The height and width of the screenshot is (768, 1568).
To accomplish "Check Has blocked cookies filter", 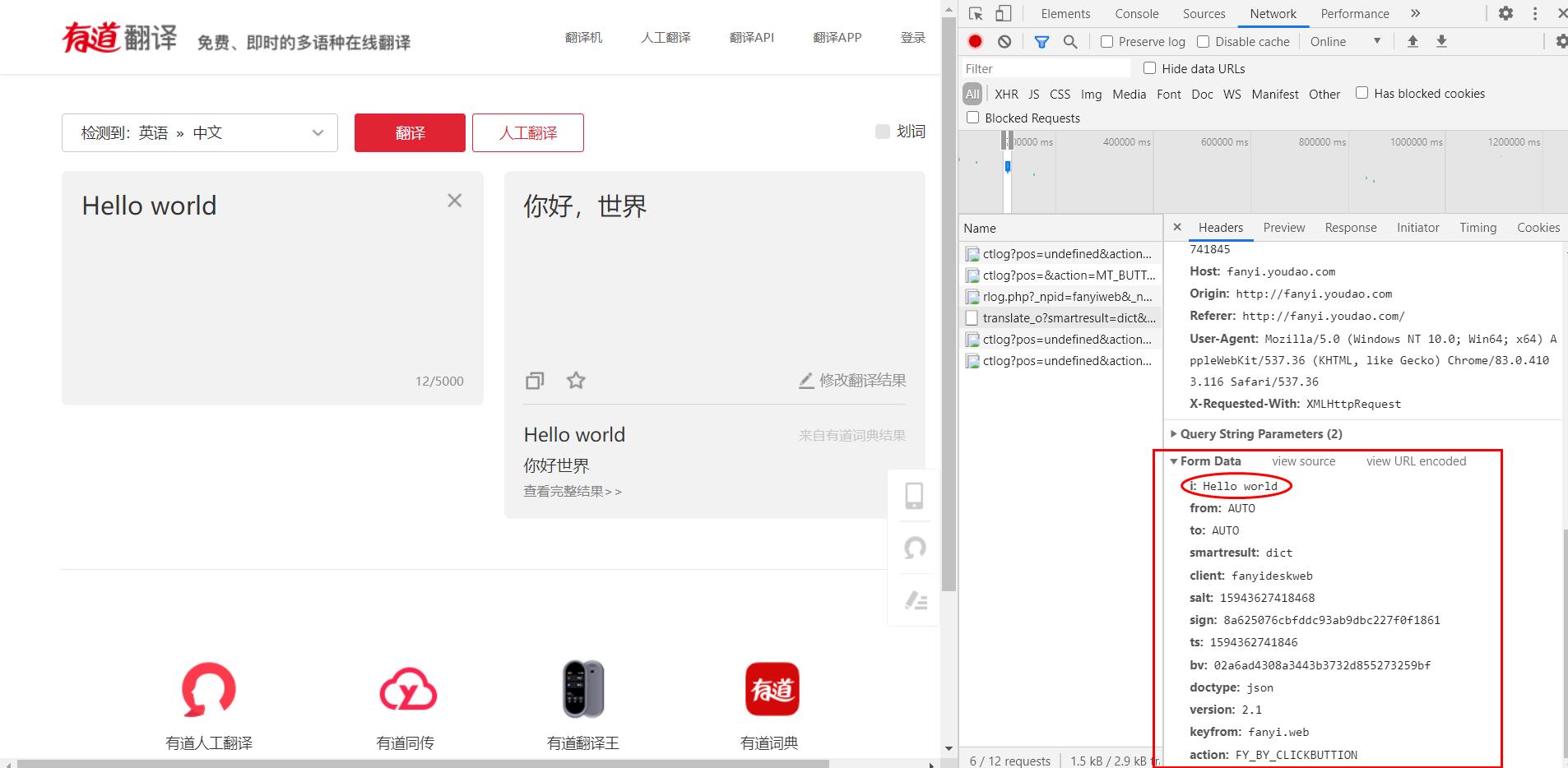I will tap(1362, 93).
